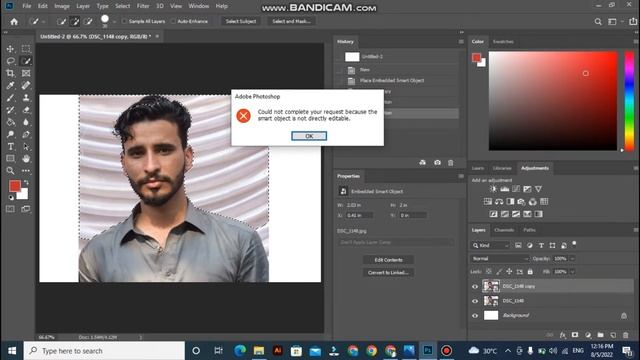Screen dimensions: 640x360
Task: Click the Home icon in options bar
Action: tap(14, 22)
